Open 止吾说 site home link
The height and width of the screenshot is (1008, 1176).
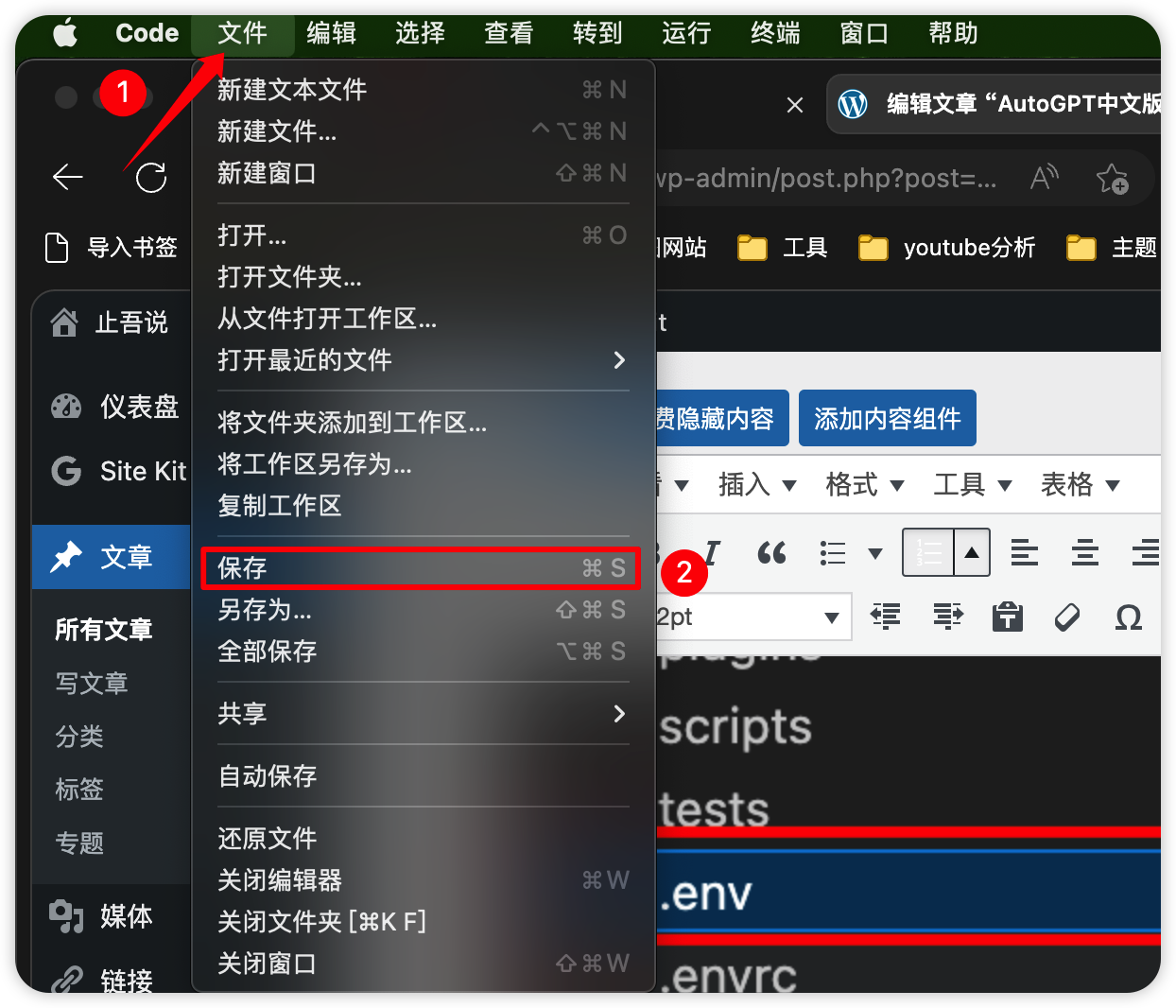(x=109, y=323)
